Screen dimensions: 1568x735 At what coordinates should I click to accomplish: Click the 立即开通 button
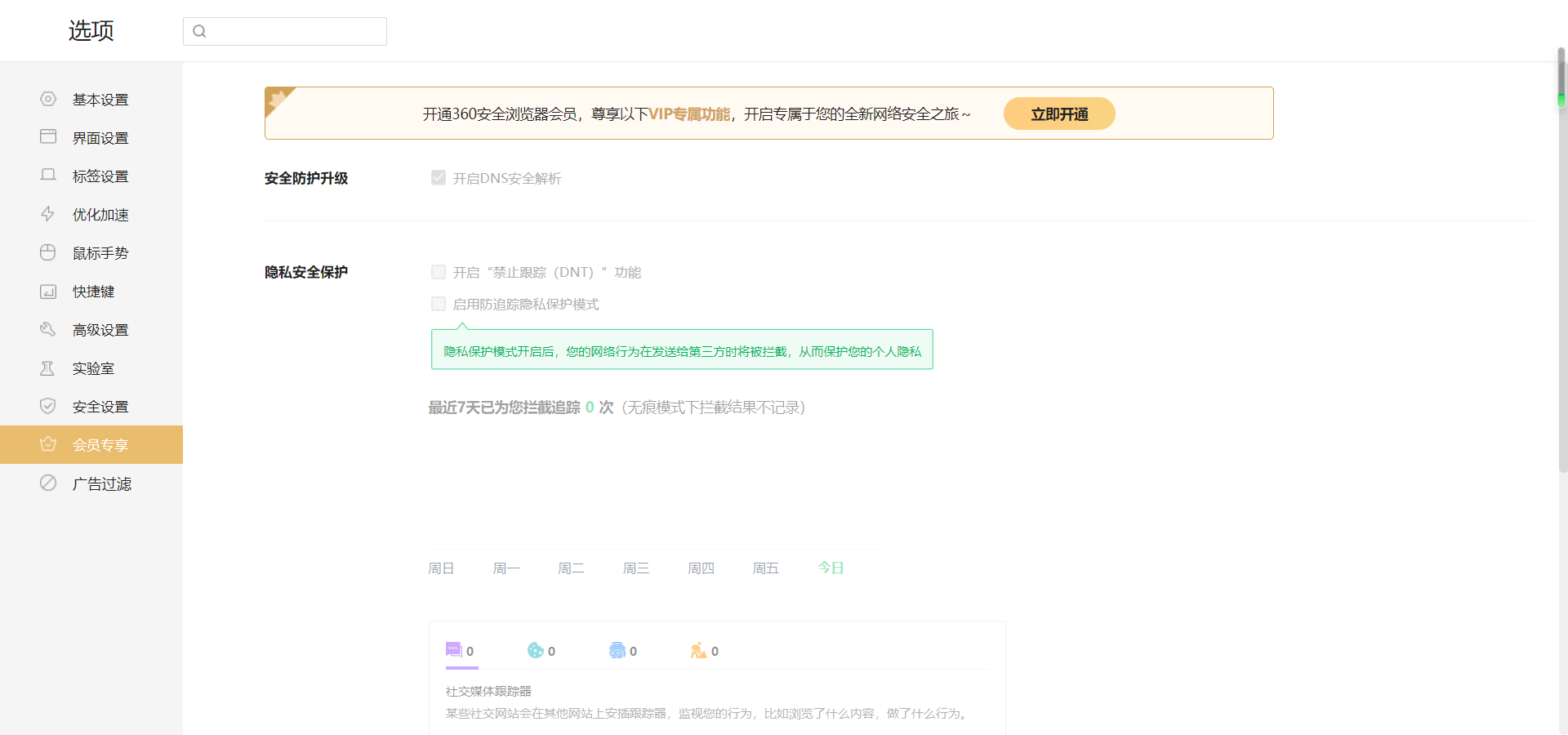coord(1059,114)
